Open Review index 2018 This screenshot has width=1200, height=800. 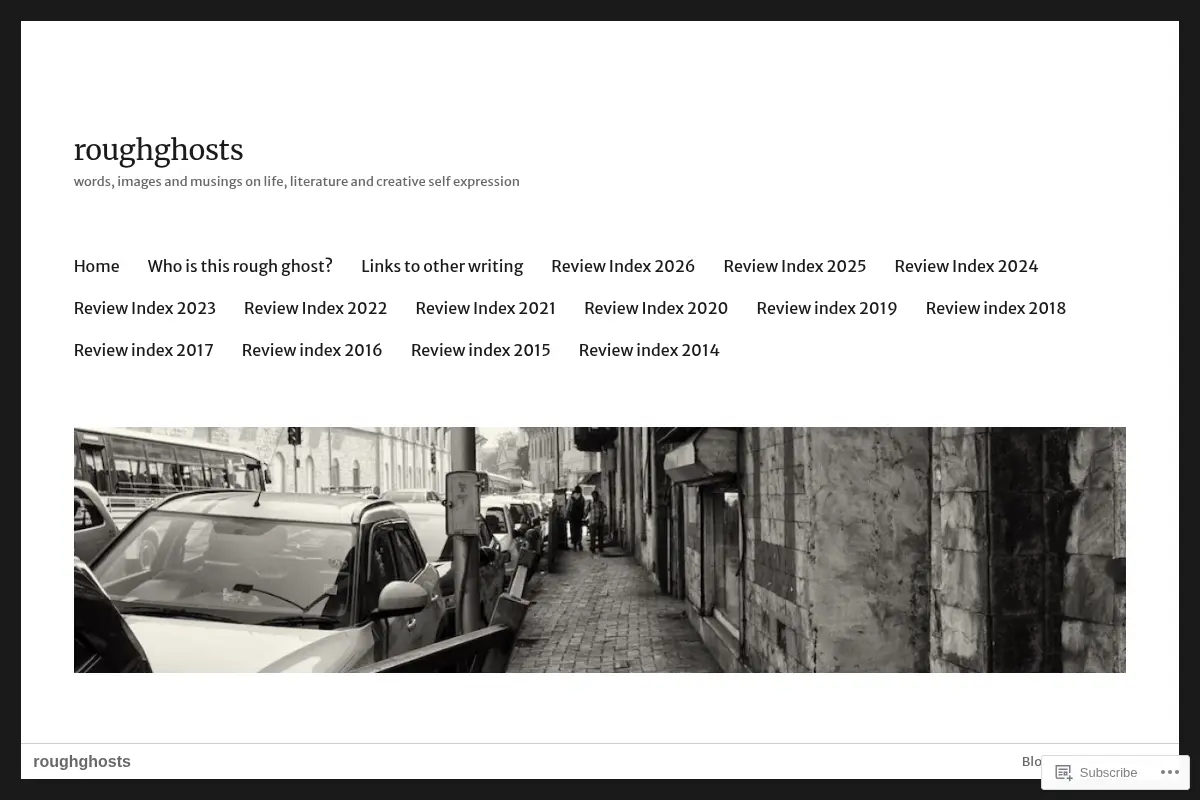pyautogui.click(x=996, y=308)
